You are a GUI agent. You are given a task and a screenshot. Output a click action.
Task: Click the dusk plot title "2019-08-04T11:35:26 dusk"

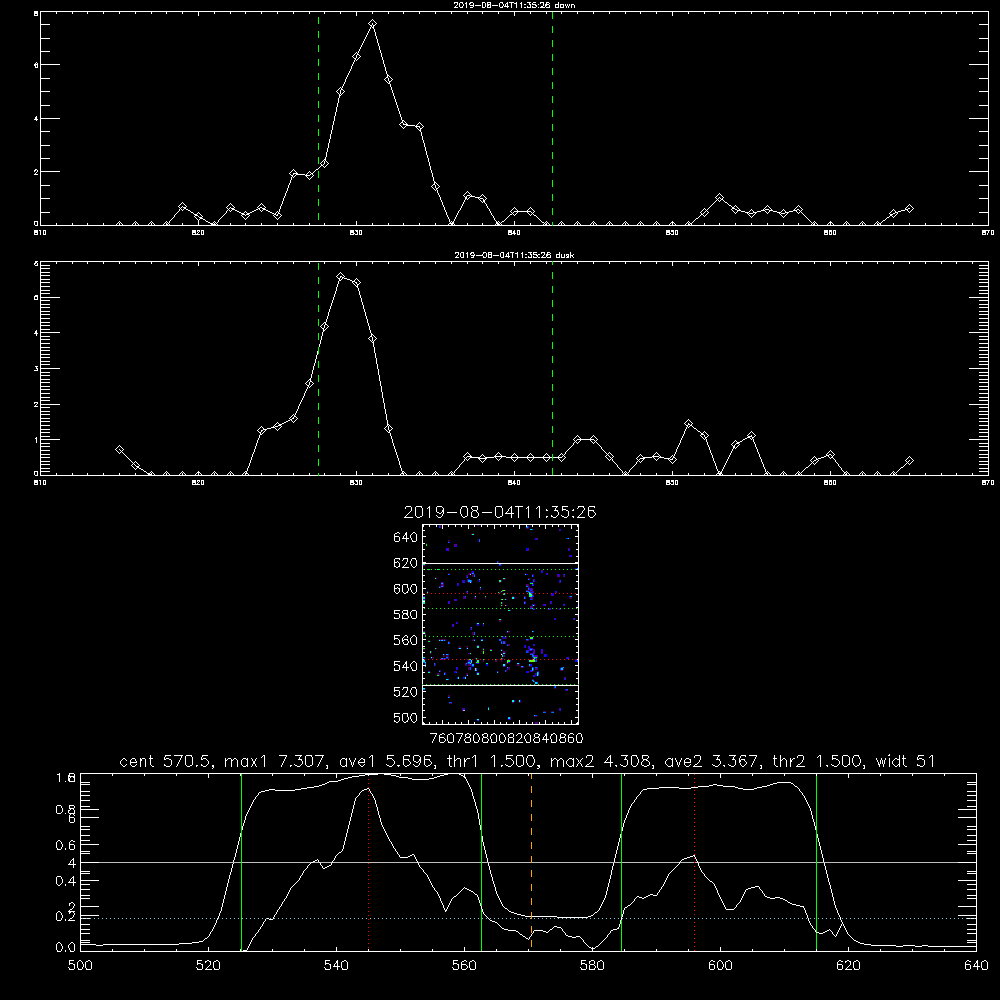[514, 255]
